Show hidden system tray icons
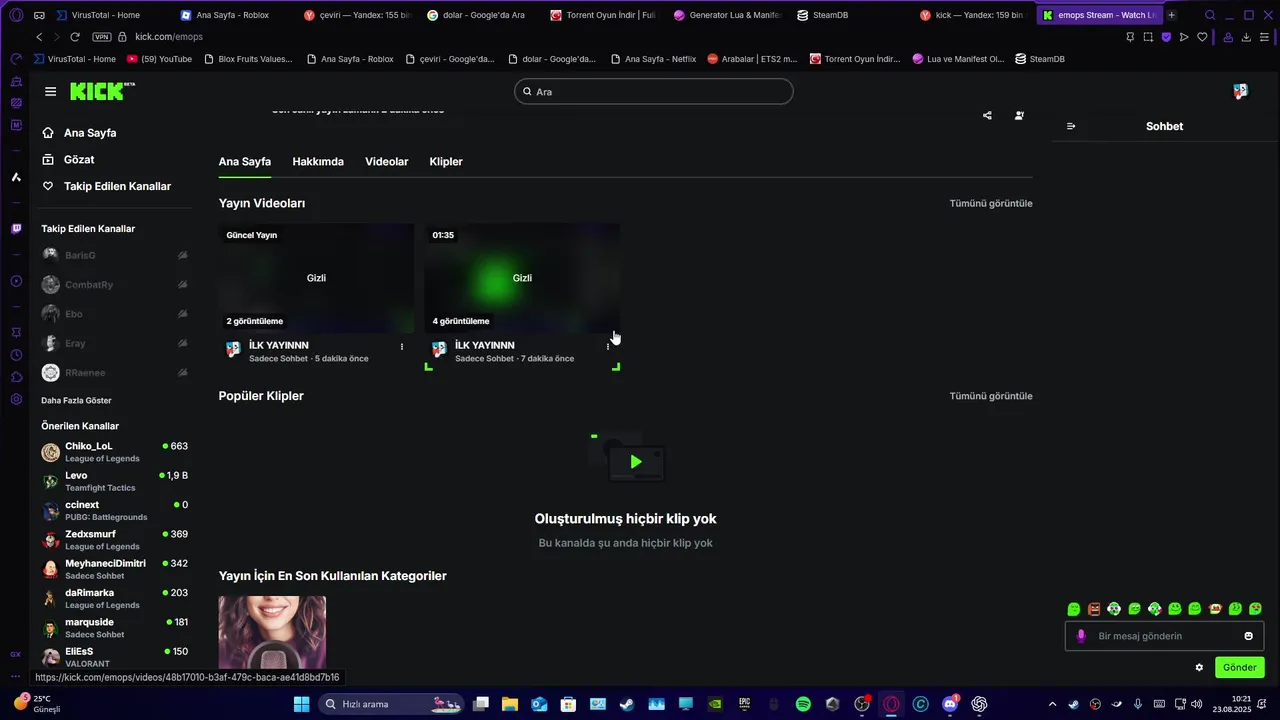The image size is (1280, 720). point(1051,704)
